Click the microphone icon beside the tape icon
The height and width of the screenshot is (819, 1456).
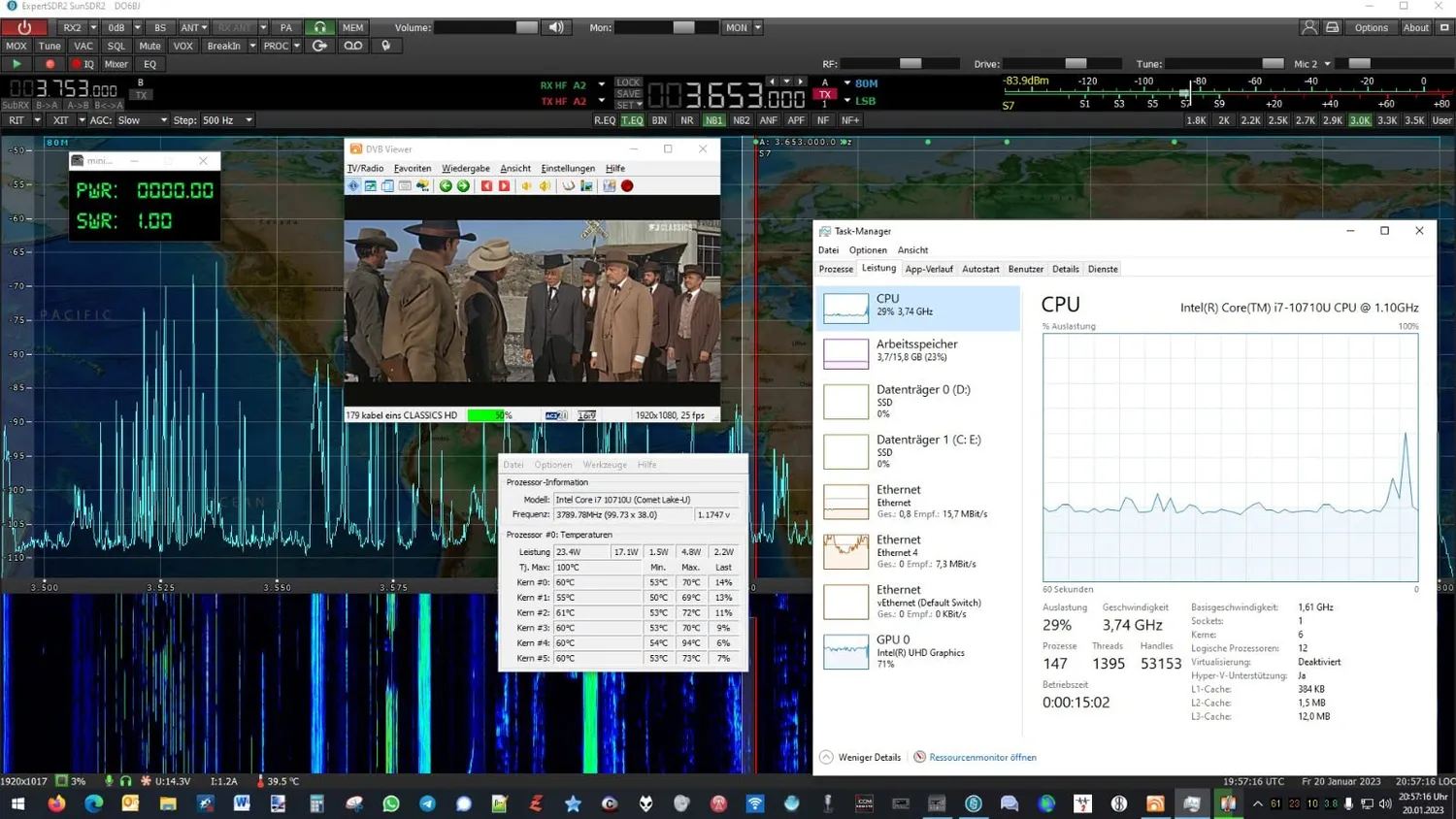385,46
